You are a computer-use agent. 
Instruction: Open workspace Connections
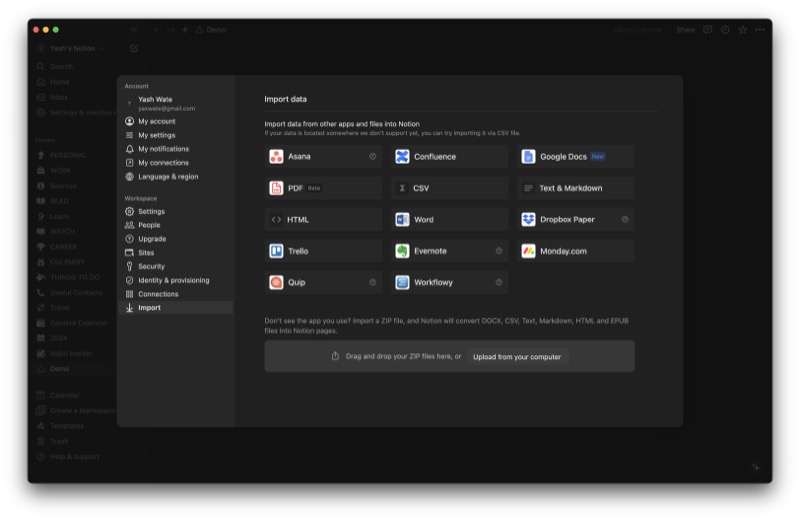tap(176, 294)
